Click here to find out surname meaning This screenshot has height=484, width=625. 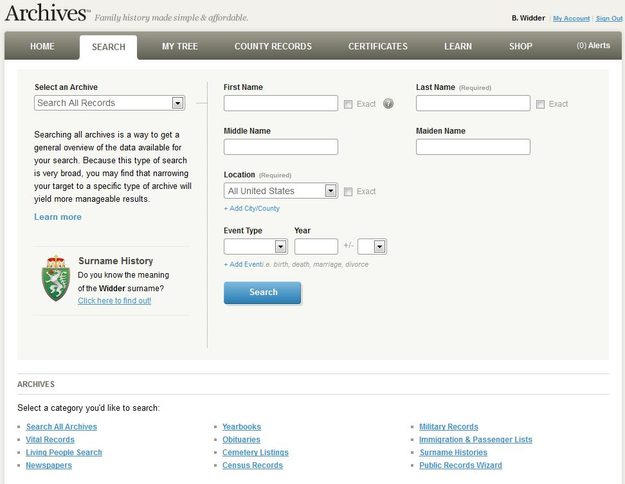[114, 301]
